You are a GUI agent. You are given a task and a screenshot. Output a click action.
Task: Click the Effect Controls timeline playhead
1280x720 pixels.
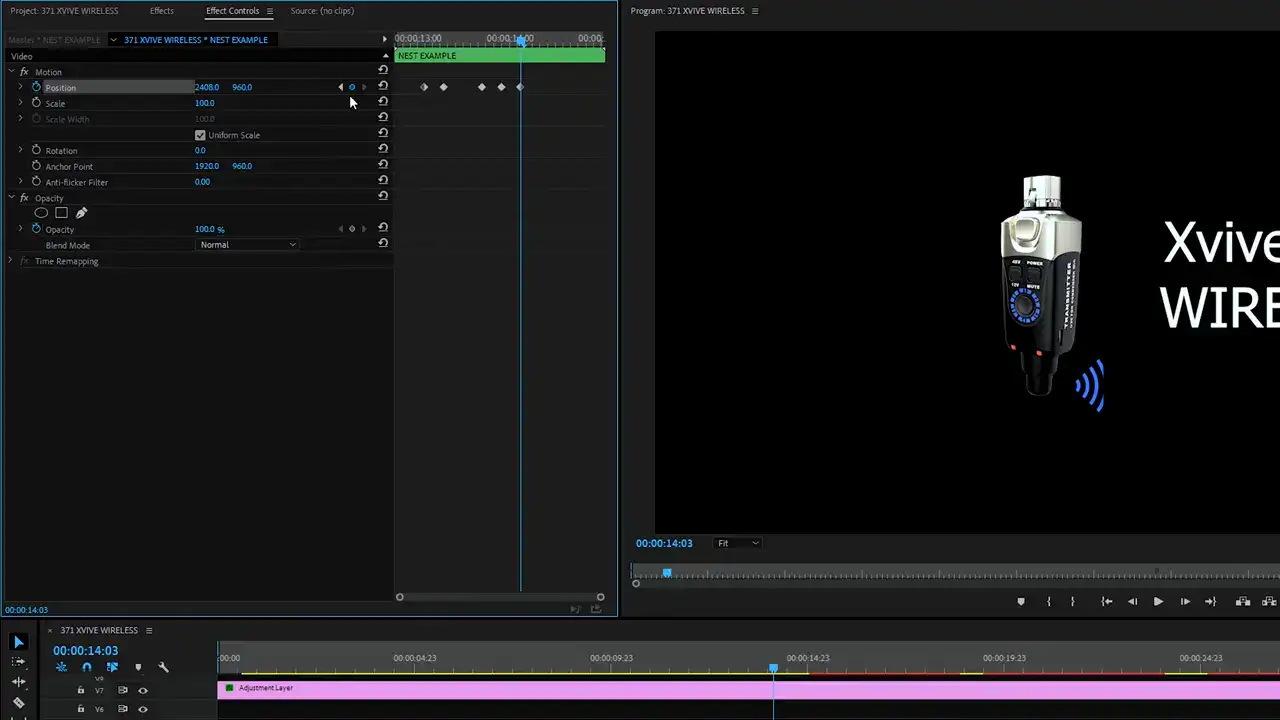coord(521,40)
